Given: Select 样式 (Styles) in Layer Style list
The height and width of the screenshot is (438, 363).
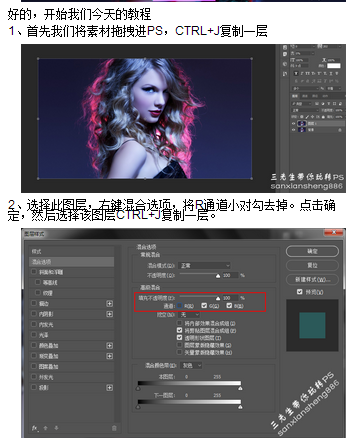Looking at the screenshot, I should tap(72, 251).
